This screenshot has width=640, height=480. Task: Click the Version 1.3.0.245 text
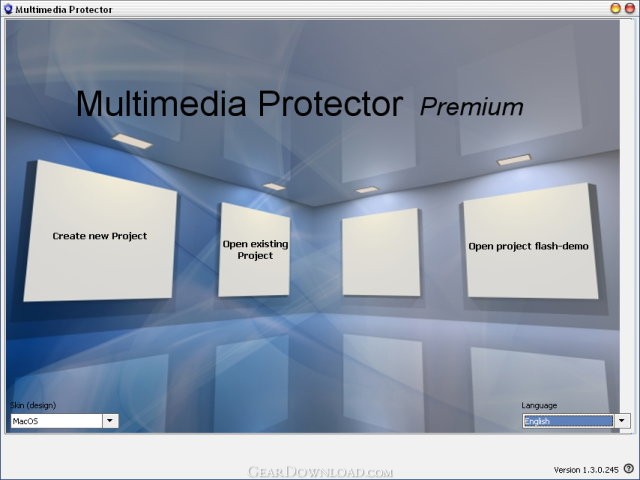pos(586,470)
